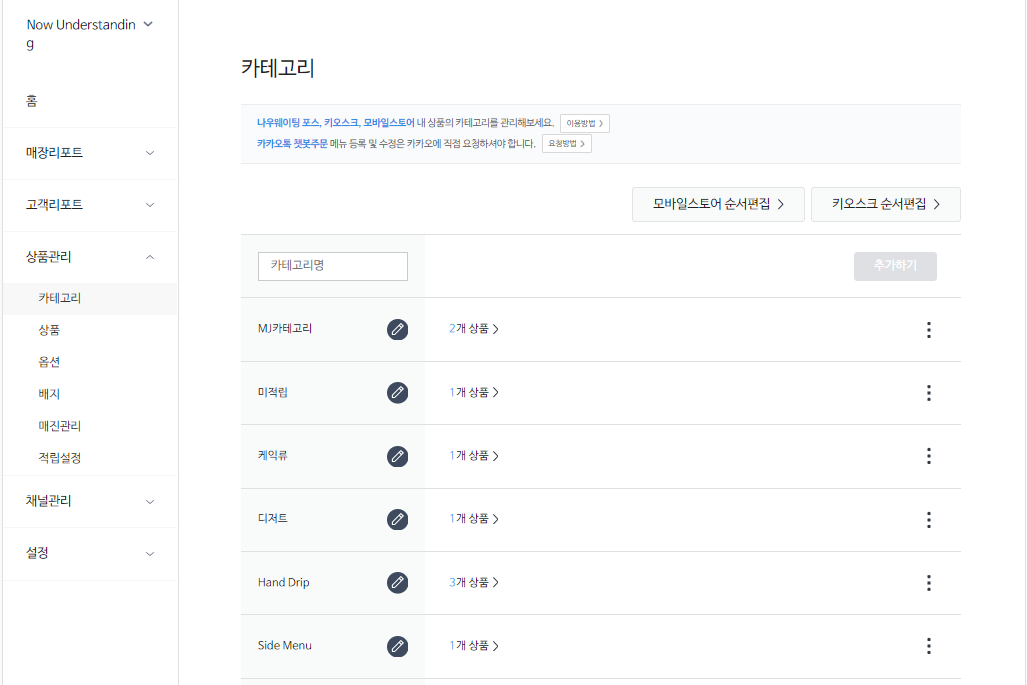Expand the 설정 sidebar section
The width and height of the screenshot is (1027, 685).
click(90, 553)
